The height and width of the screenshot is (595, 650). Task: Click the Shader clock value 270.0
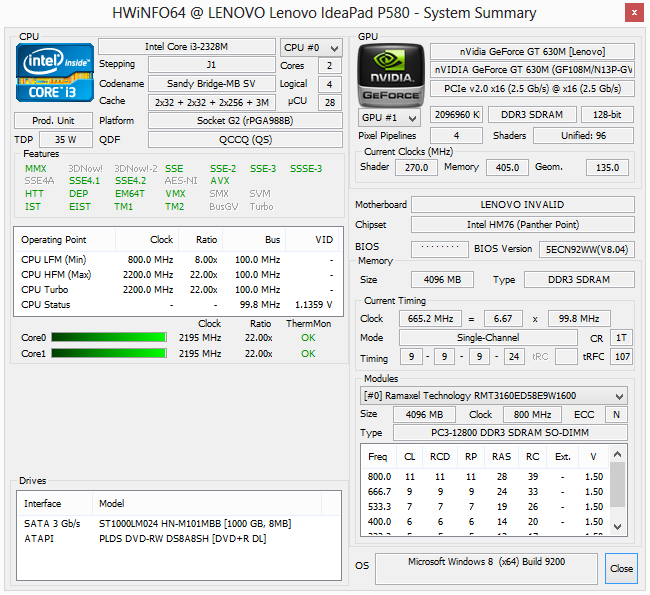[x=416, y=168]
